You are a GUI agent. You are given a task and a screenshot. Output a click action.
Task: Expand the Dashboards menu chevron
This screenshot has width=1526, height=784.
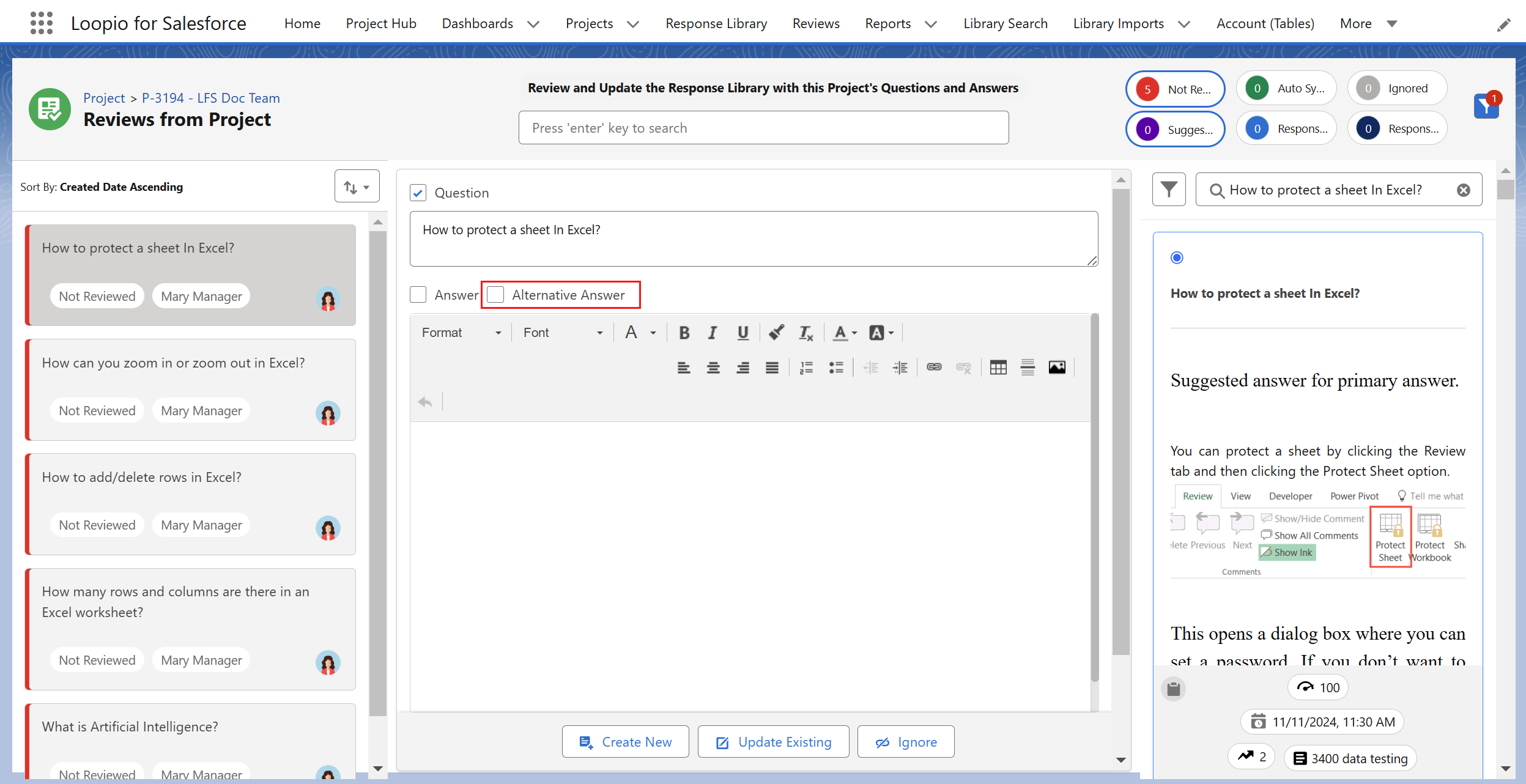click(x=533, y=24)
